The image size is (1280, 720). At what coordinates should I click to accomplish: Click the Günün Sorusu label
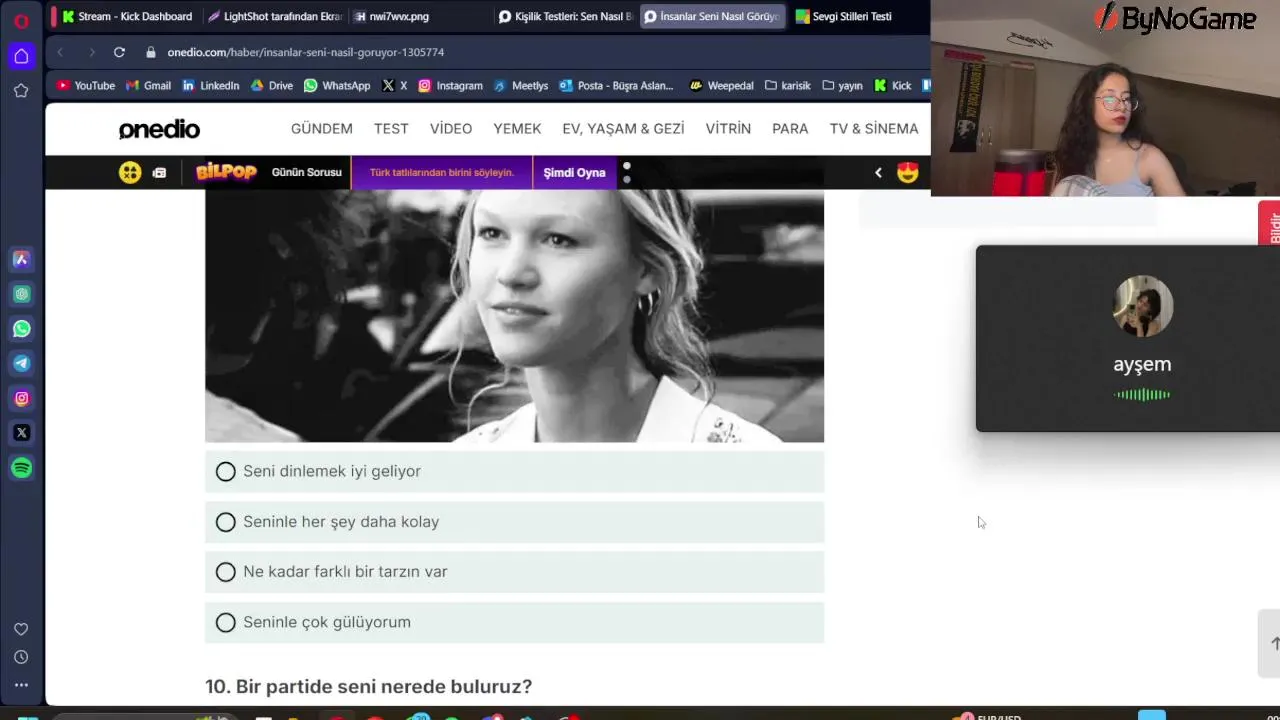click(307, 172)
